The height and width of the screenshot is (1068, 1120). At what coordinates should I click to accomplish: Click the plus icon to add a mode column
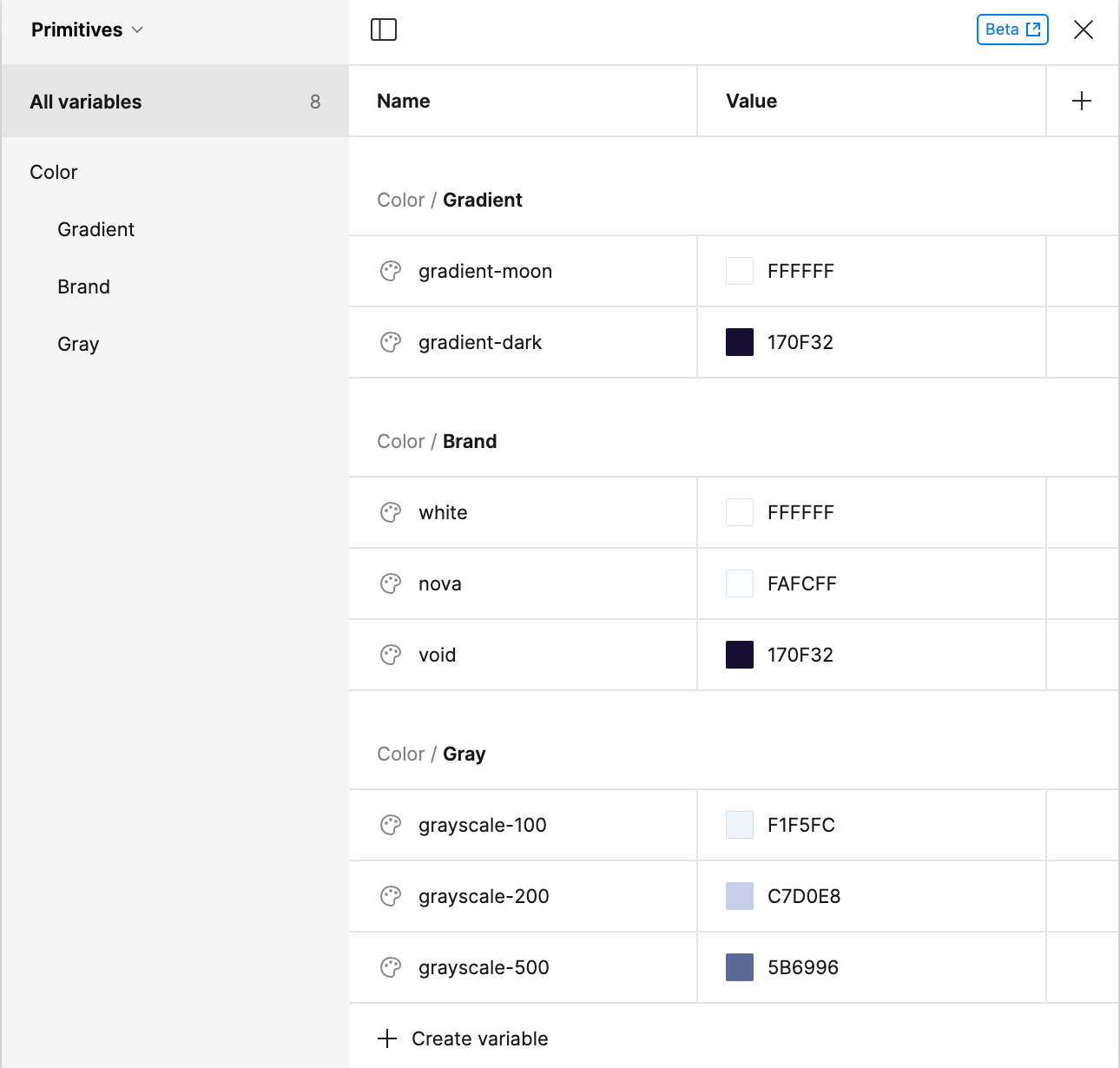[x=1082, y=101]
